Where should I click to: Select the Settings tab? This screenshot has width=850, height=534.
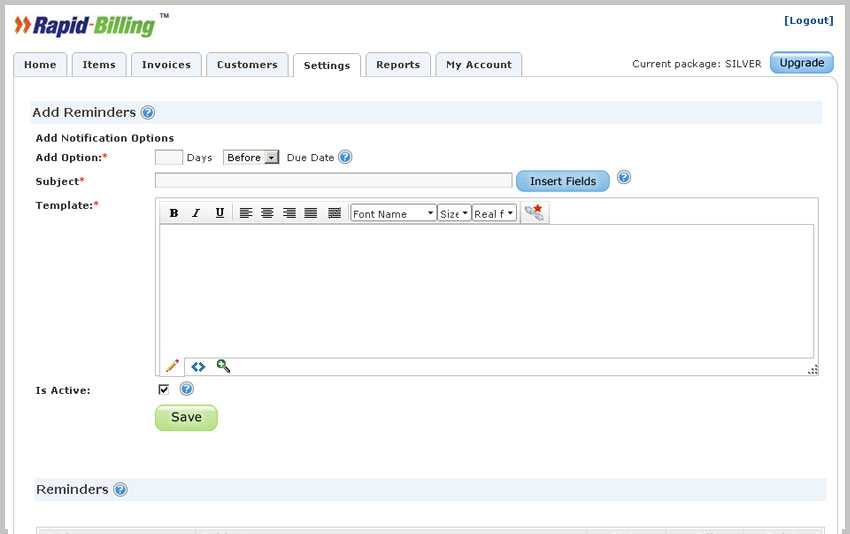point(327,66)
